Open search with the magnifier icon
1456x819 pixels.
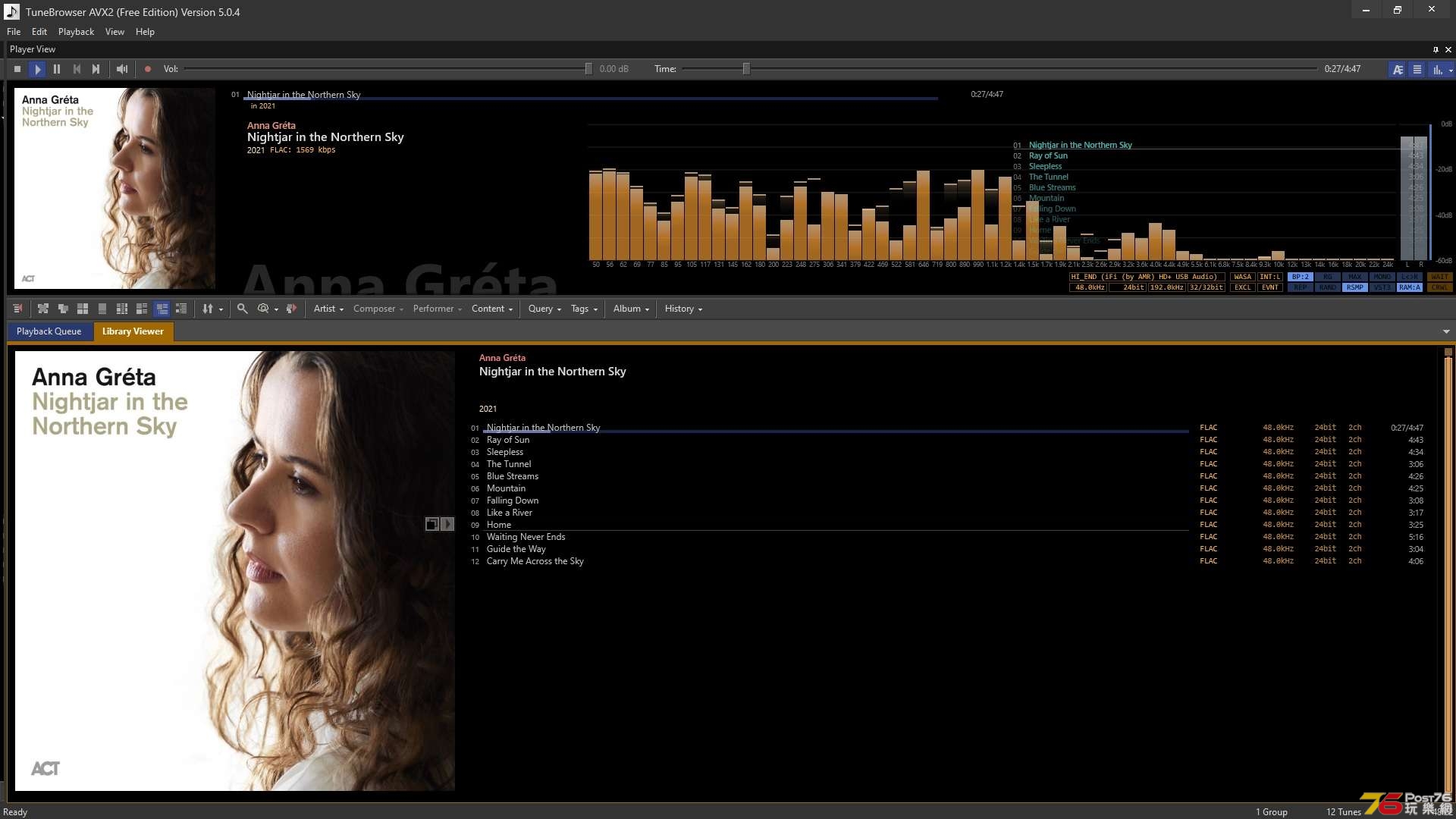tap(243, 309)
